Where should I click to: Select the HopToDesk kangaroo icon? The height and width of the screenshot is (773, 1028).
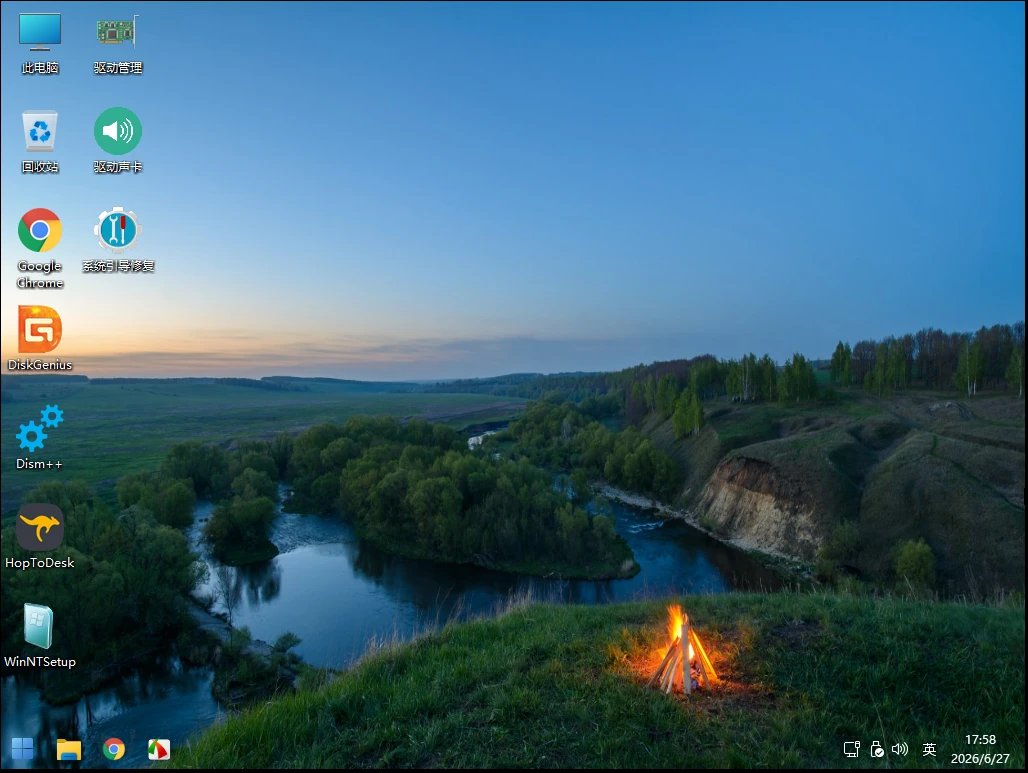point(40,536)
